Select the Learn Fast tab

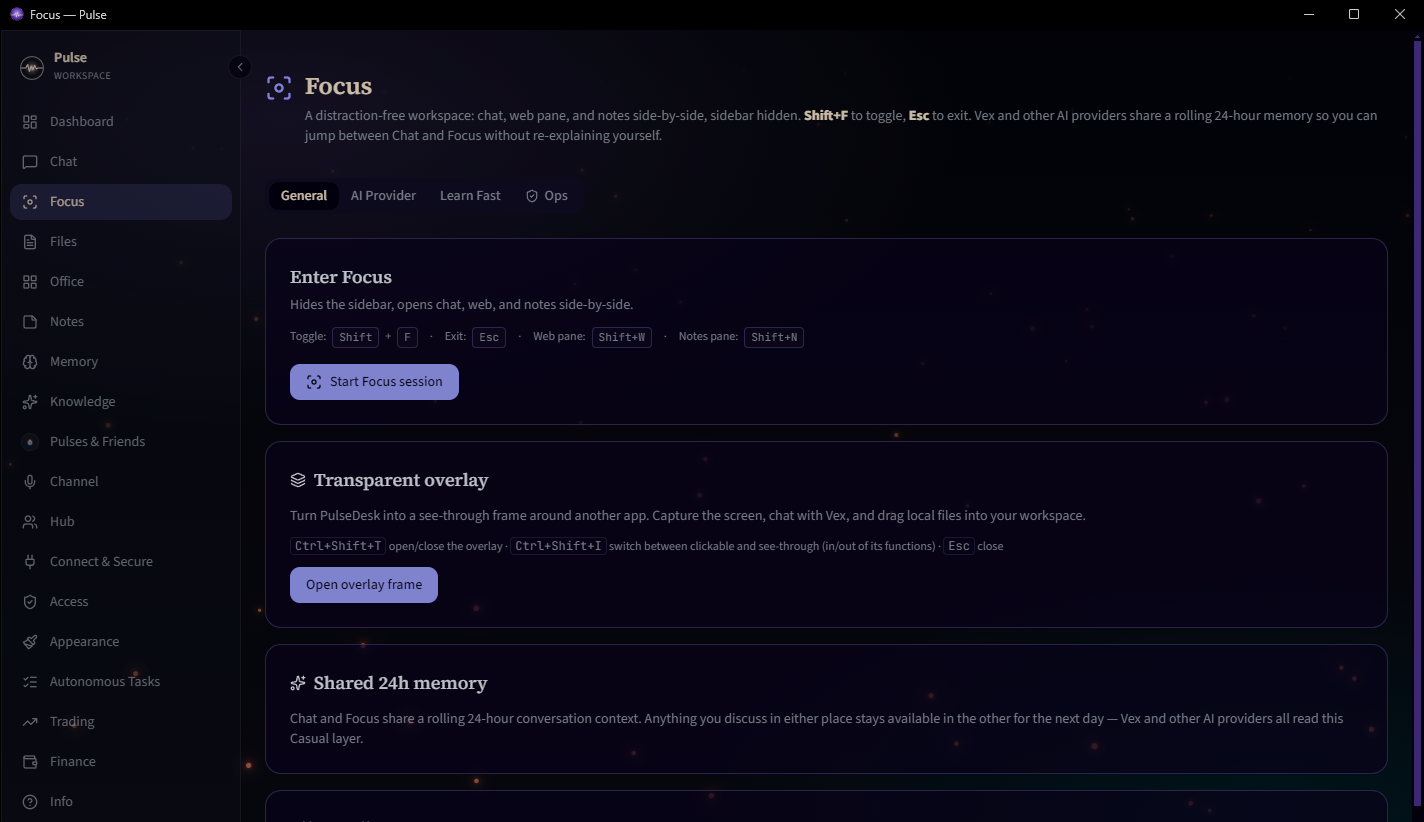(470, 196)
